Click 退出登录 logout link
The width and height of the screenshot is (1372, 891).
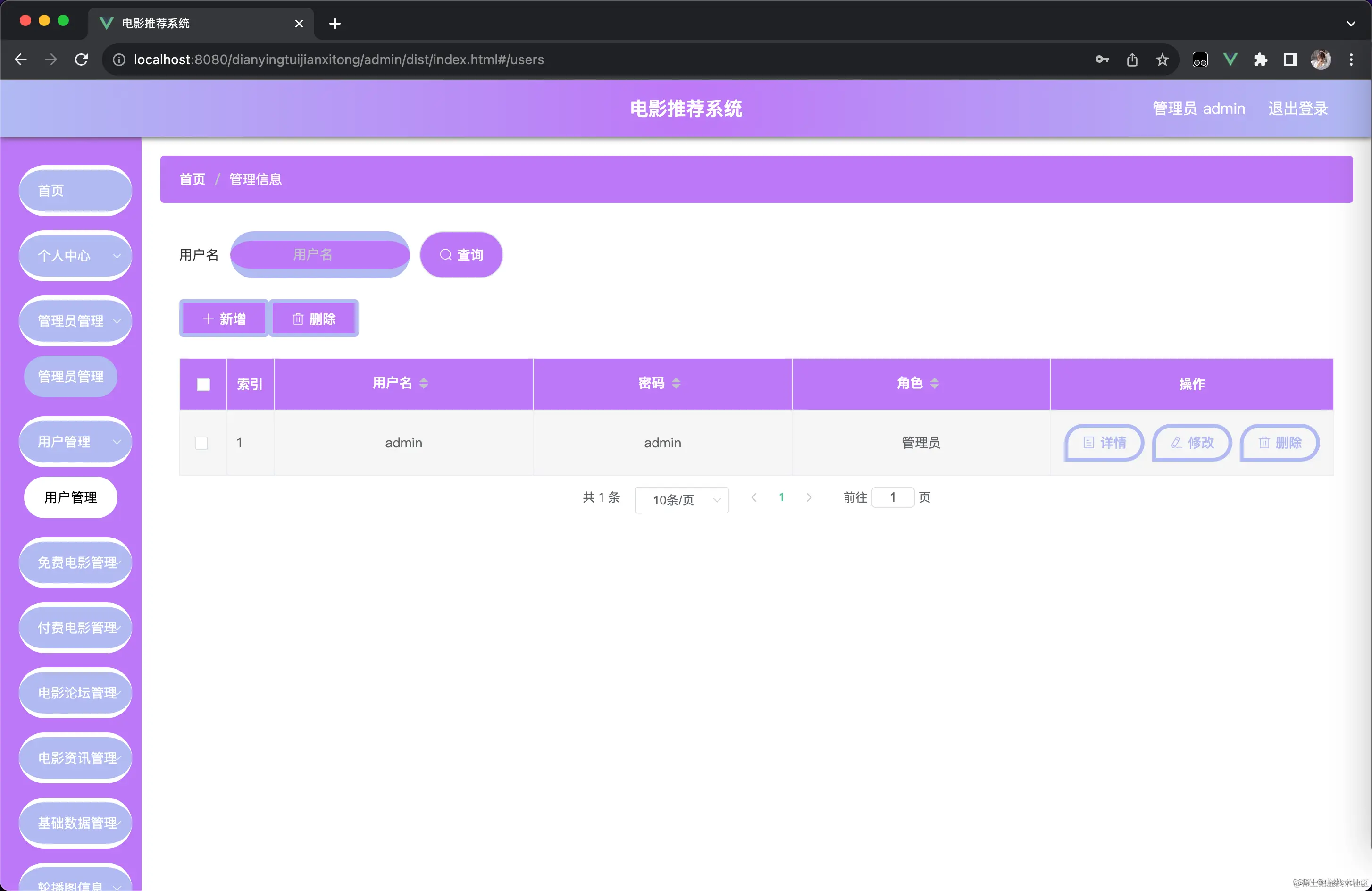coord(1297,109)
